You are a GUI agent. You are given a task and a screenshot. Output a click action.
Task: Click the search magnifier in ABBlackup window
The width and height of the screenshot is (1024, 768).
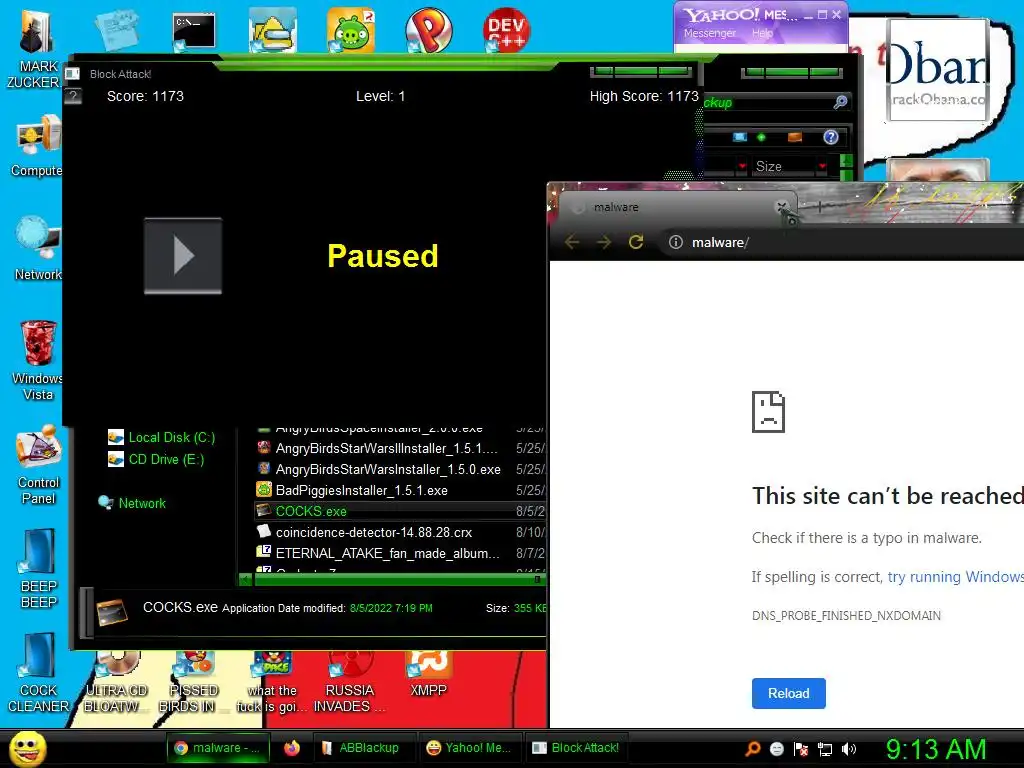840,102
